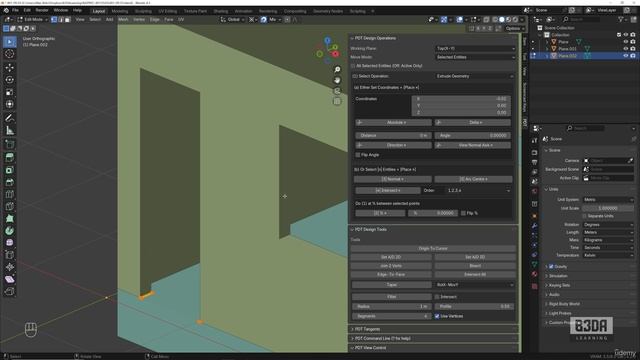Screen dimensions: 640x360
Task: Activate the Transform tool
Action: [9, 104]
